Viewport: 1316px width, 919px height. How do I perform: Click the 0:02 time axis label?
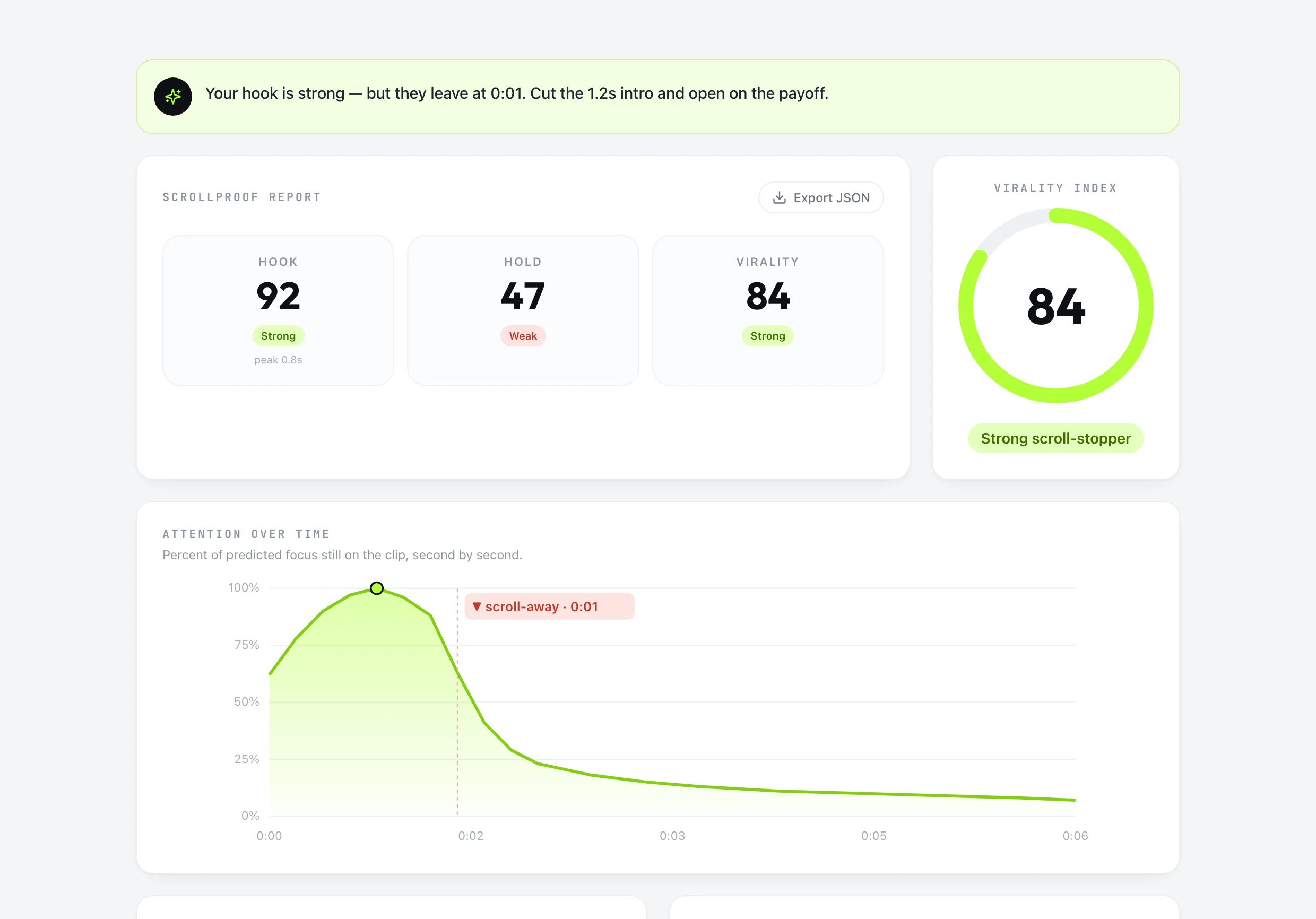coord(471,836)
